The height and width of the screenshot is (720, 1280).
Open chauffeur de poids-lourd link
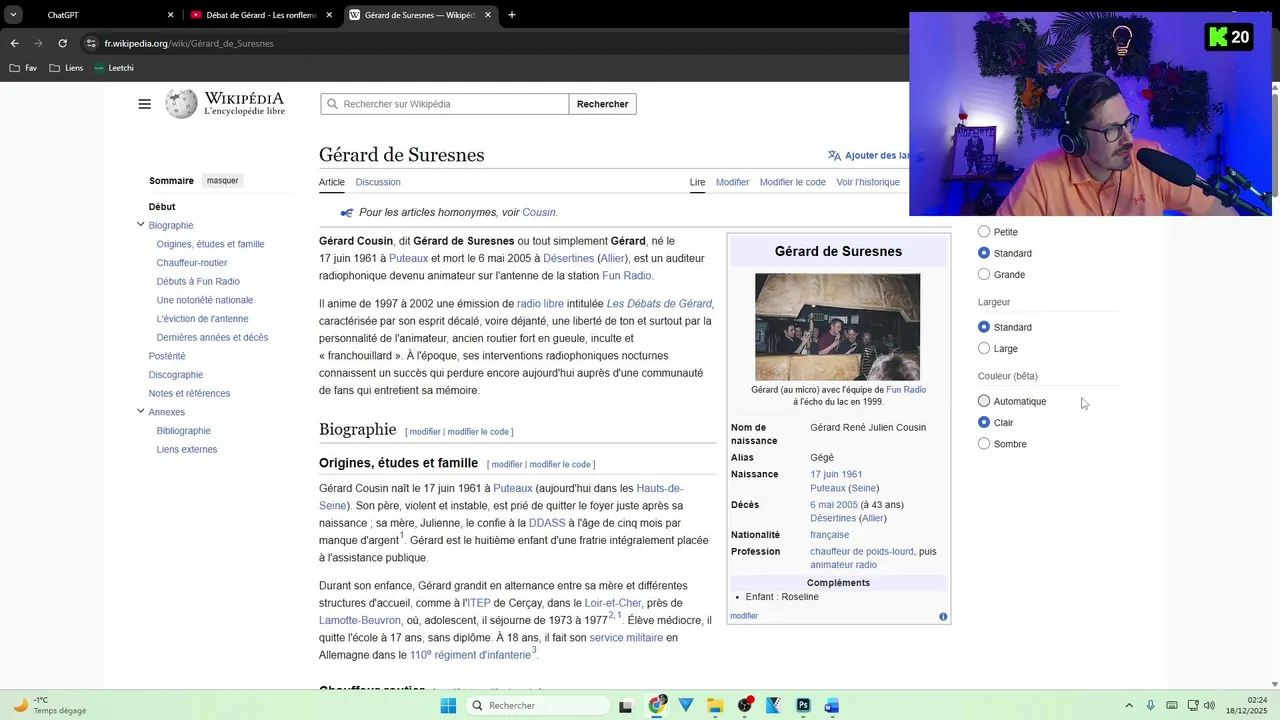click(x=861, y=551)
